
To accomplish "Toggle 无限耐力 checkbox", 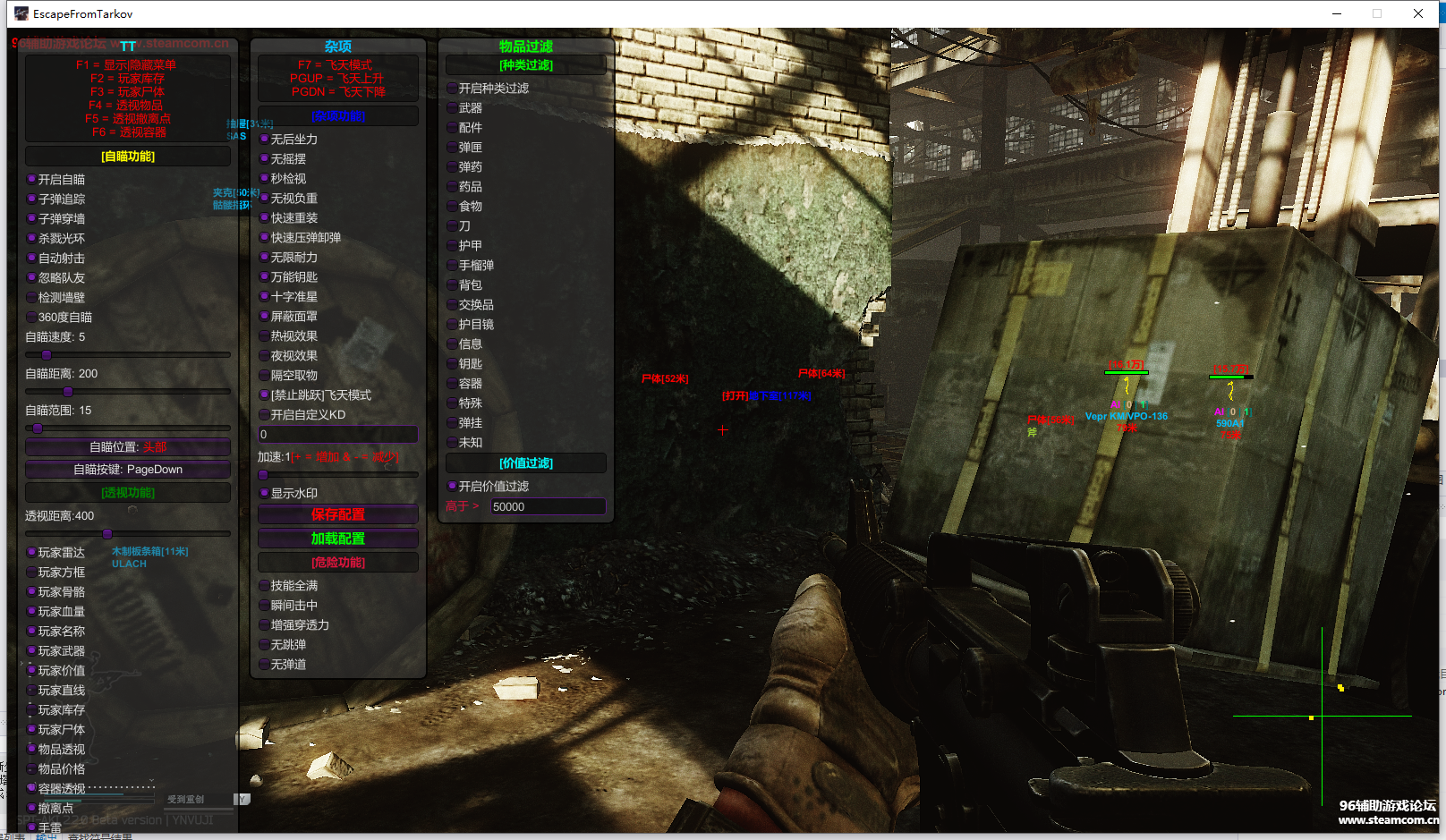I will point(265,257).
